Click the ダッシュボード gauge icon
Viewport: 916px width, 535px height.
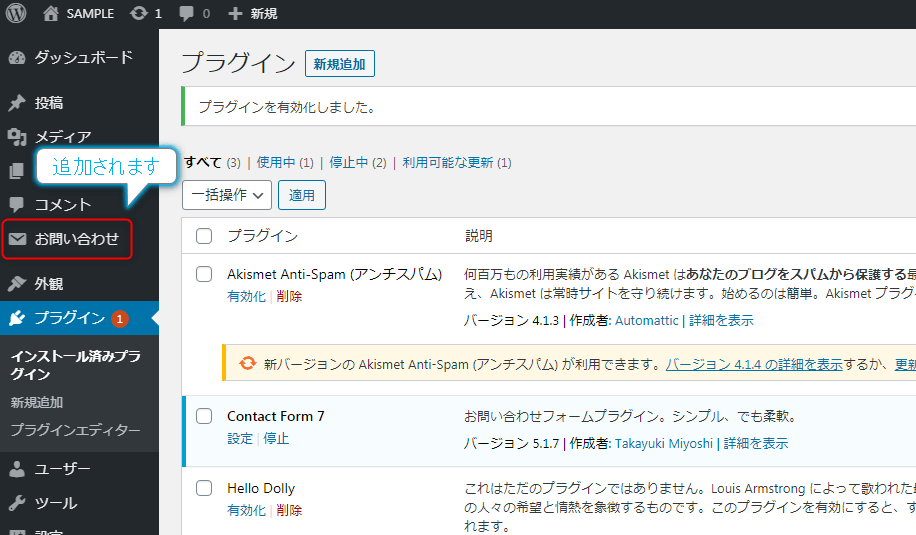(x=17, y=57)
